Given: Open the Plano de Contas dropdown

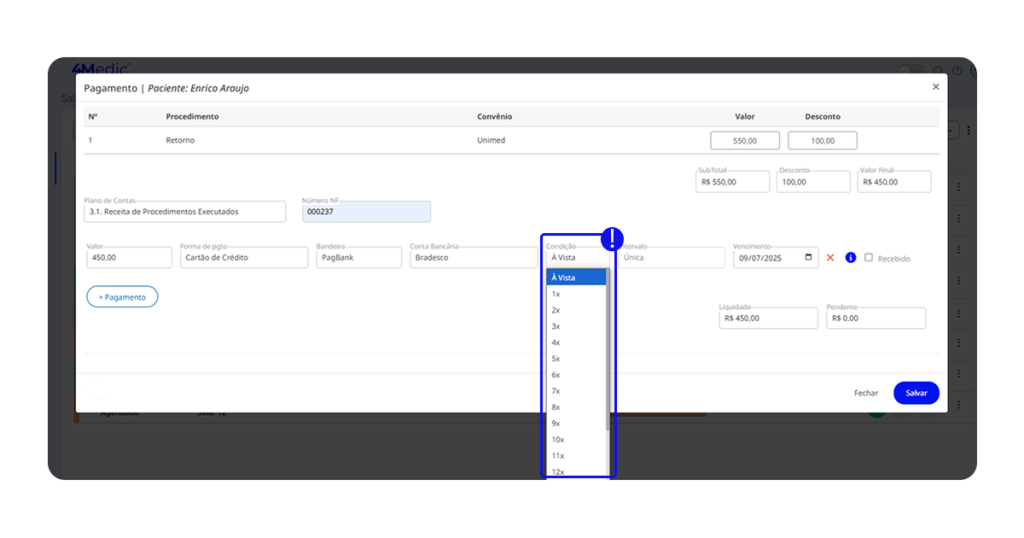Looking at the screenshot, I should pyautogui.click(x=185, y=212).
